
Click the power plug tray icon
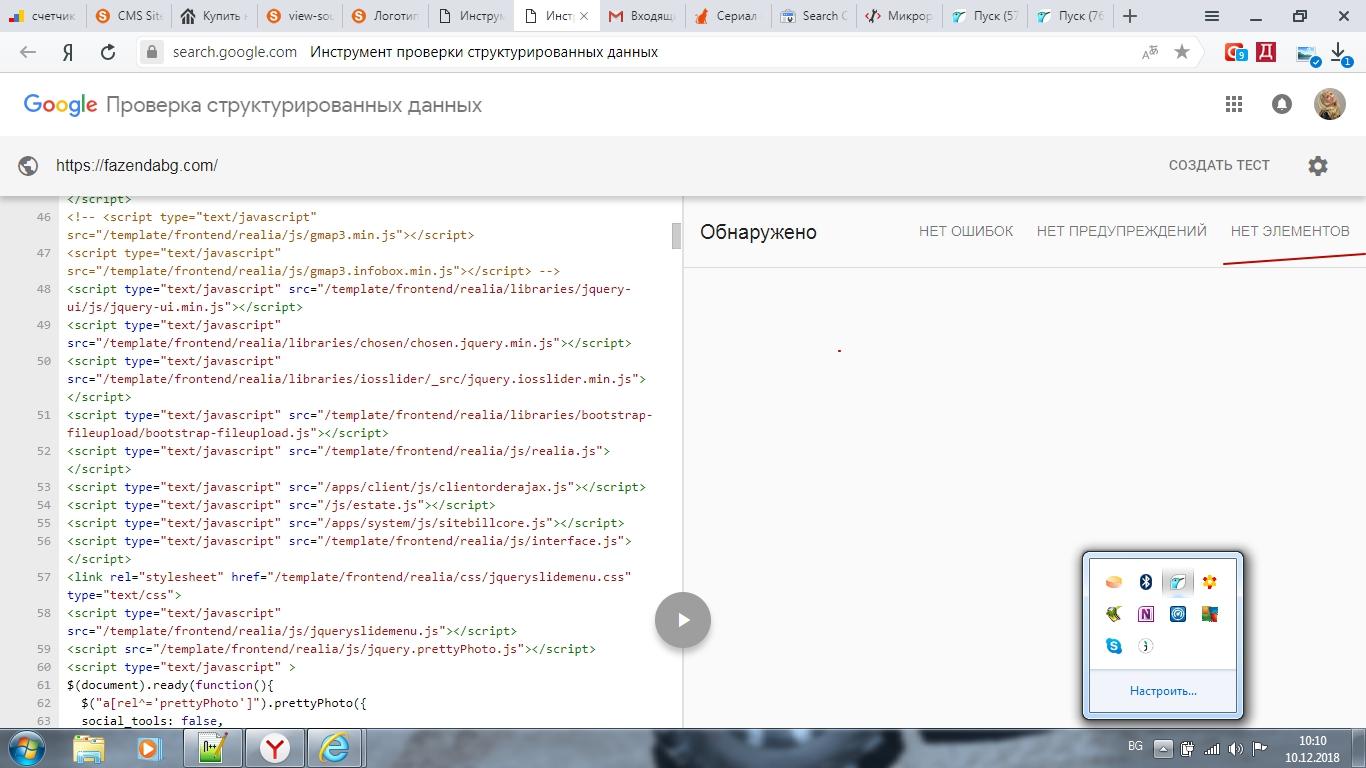click(x=1187, y=749)
